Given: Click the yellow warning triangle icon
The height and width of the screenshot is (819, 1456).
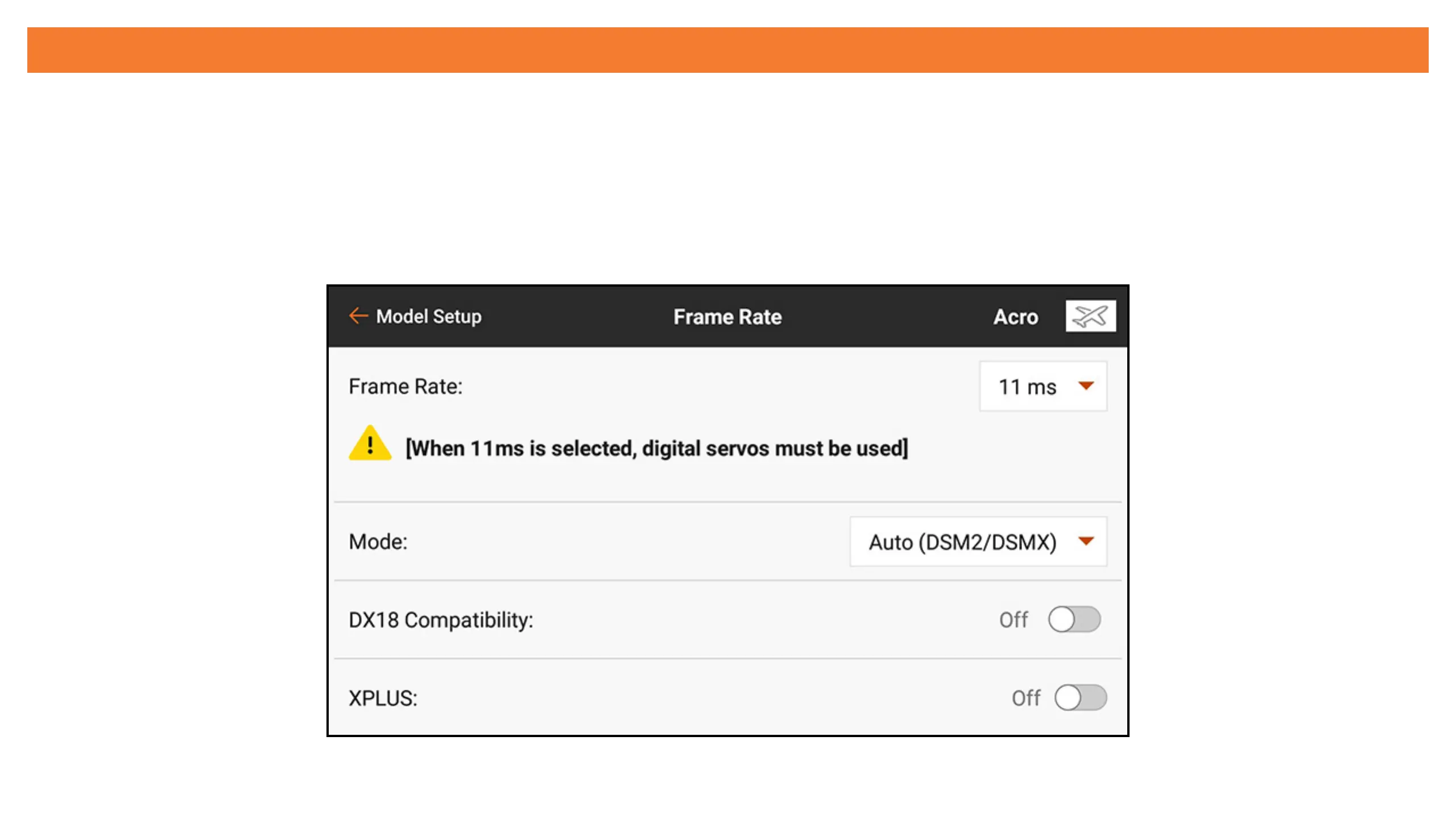Looking at the screenshot, I should [x=370, y=444].
